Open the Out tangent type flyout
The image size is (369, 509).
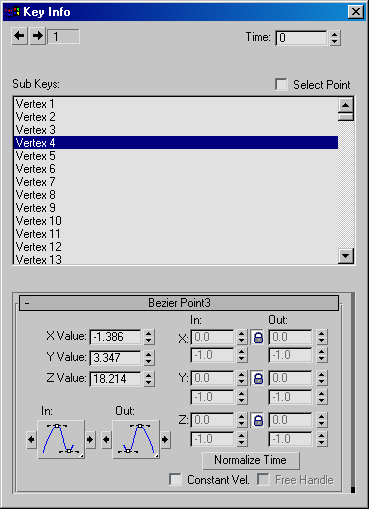(136, 439)
